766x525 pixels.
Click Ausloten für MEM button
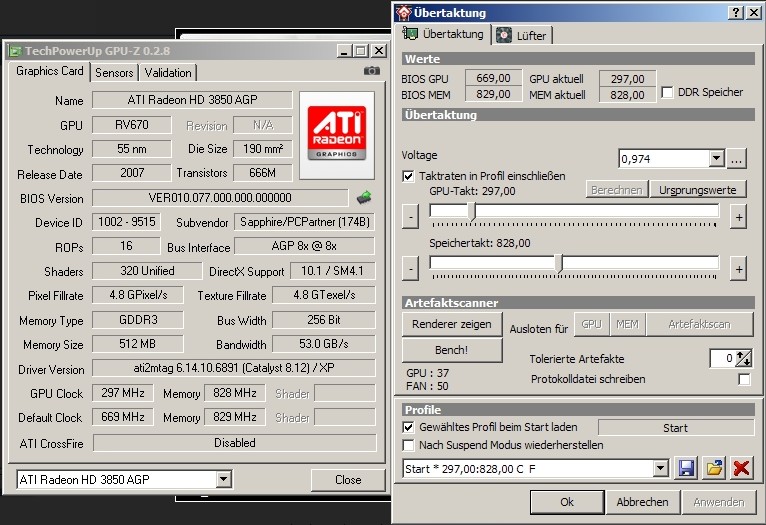click(x=627, y=324)
